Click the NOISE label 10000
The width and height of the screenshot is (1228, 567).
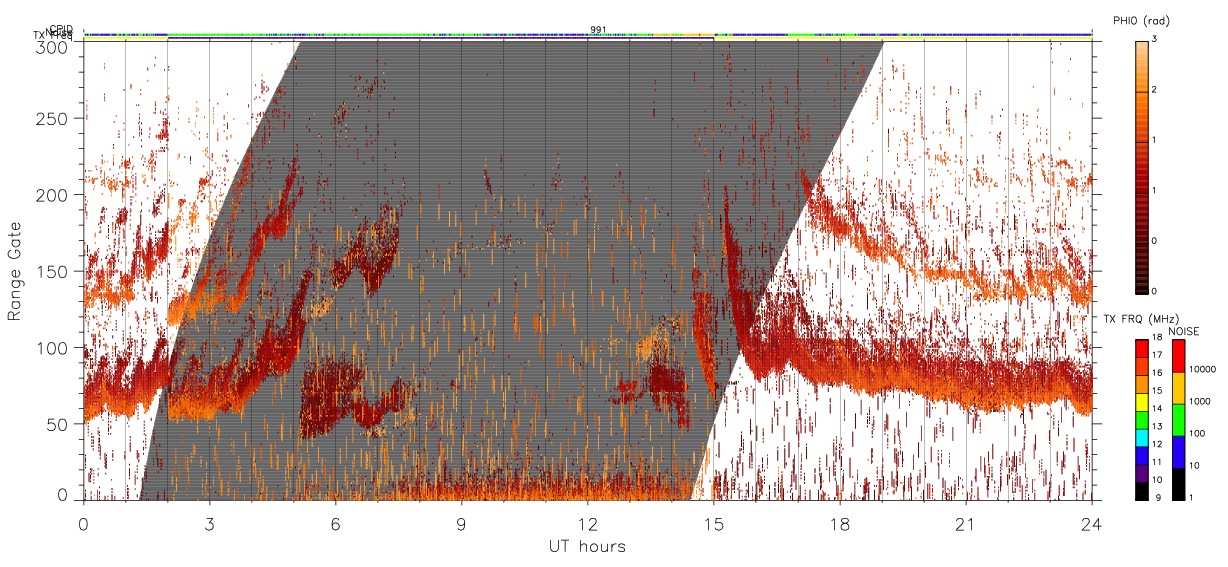click(1201, 371)
